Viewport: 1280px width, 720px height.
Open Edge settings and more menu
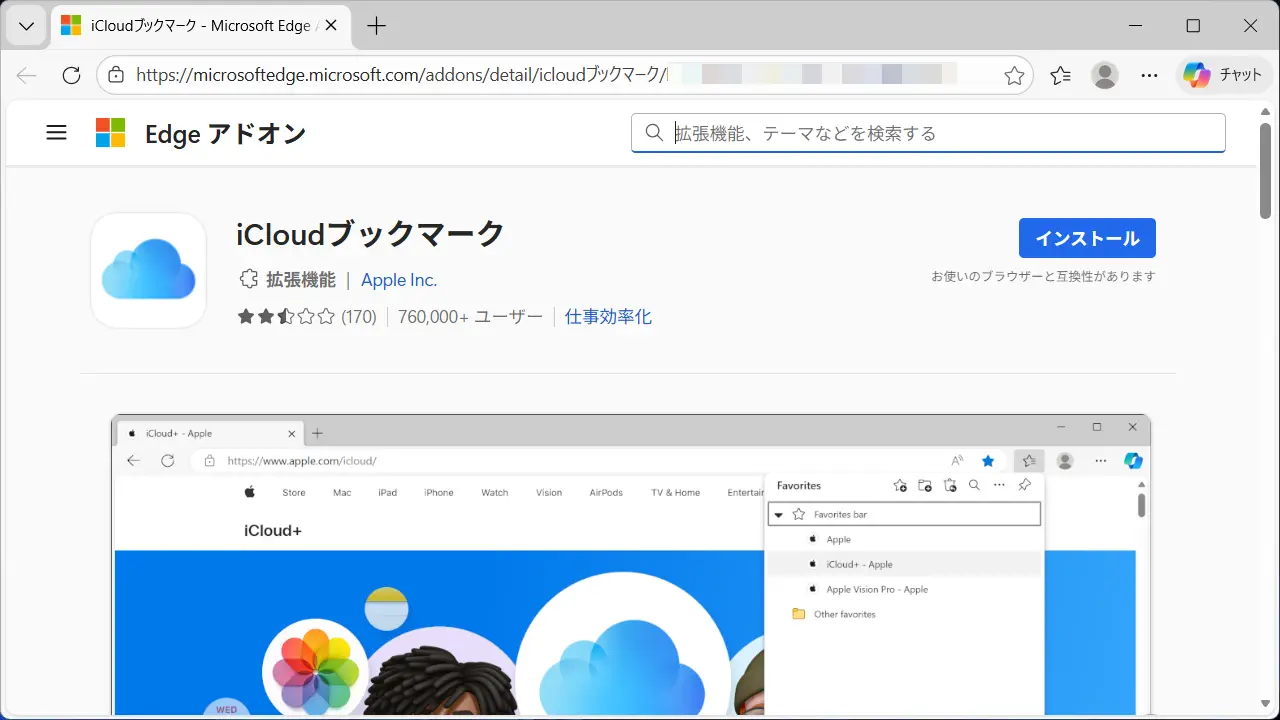tap(1150, 75)
